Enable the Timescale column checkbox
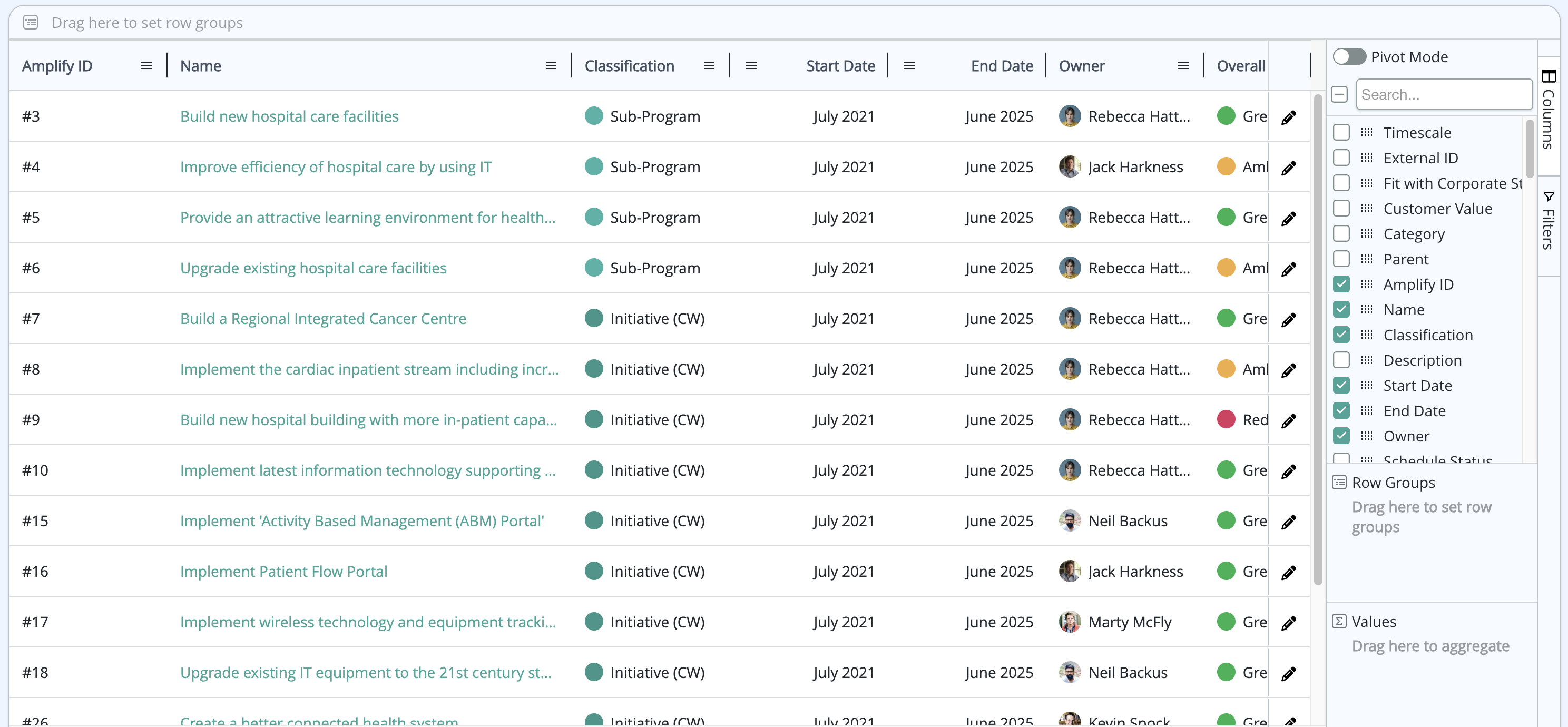Viewport: 1568px width, 727px height. [1341, 133]
